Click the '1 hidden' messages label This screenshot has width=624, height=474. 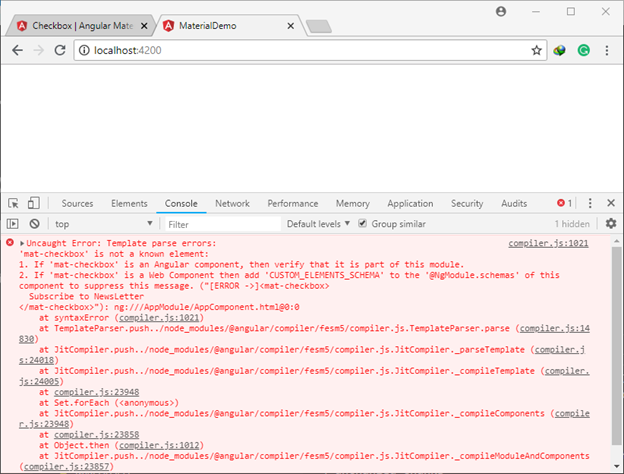572,224
